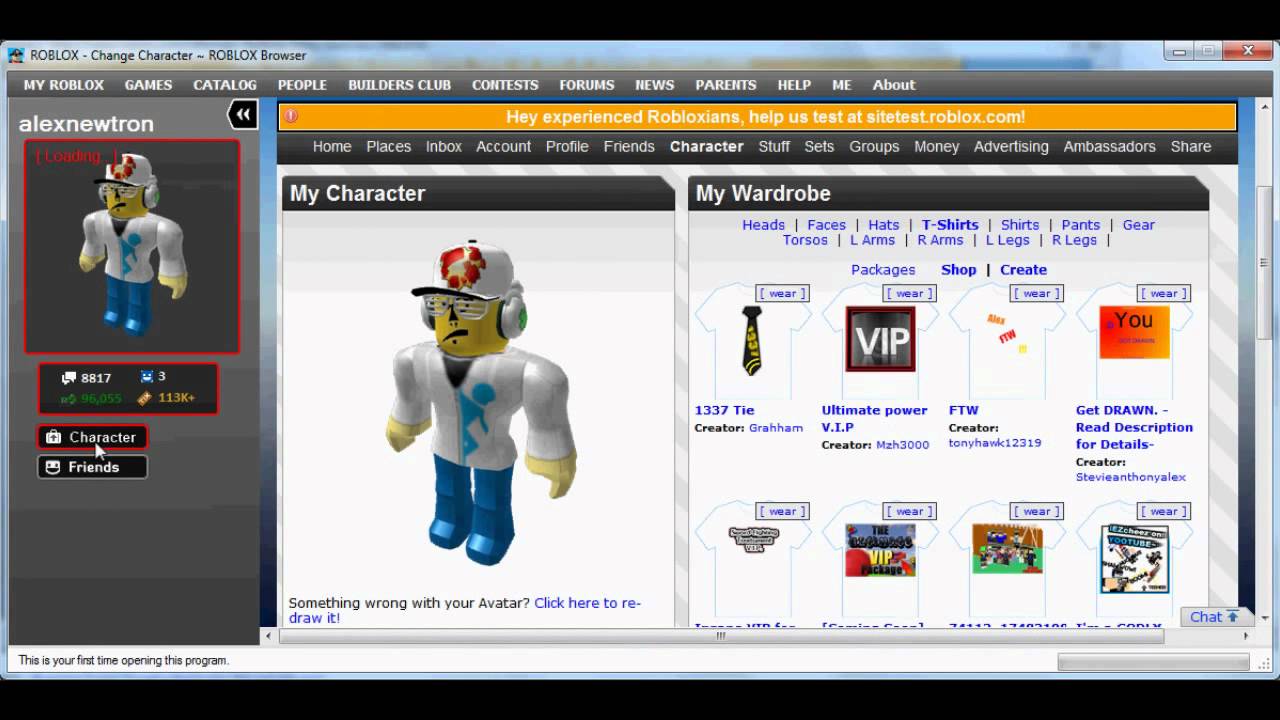1280x720 pixels.
Task: Open the Ambassadors tab
Action: pyautogui.click(x=1110, y=146)
